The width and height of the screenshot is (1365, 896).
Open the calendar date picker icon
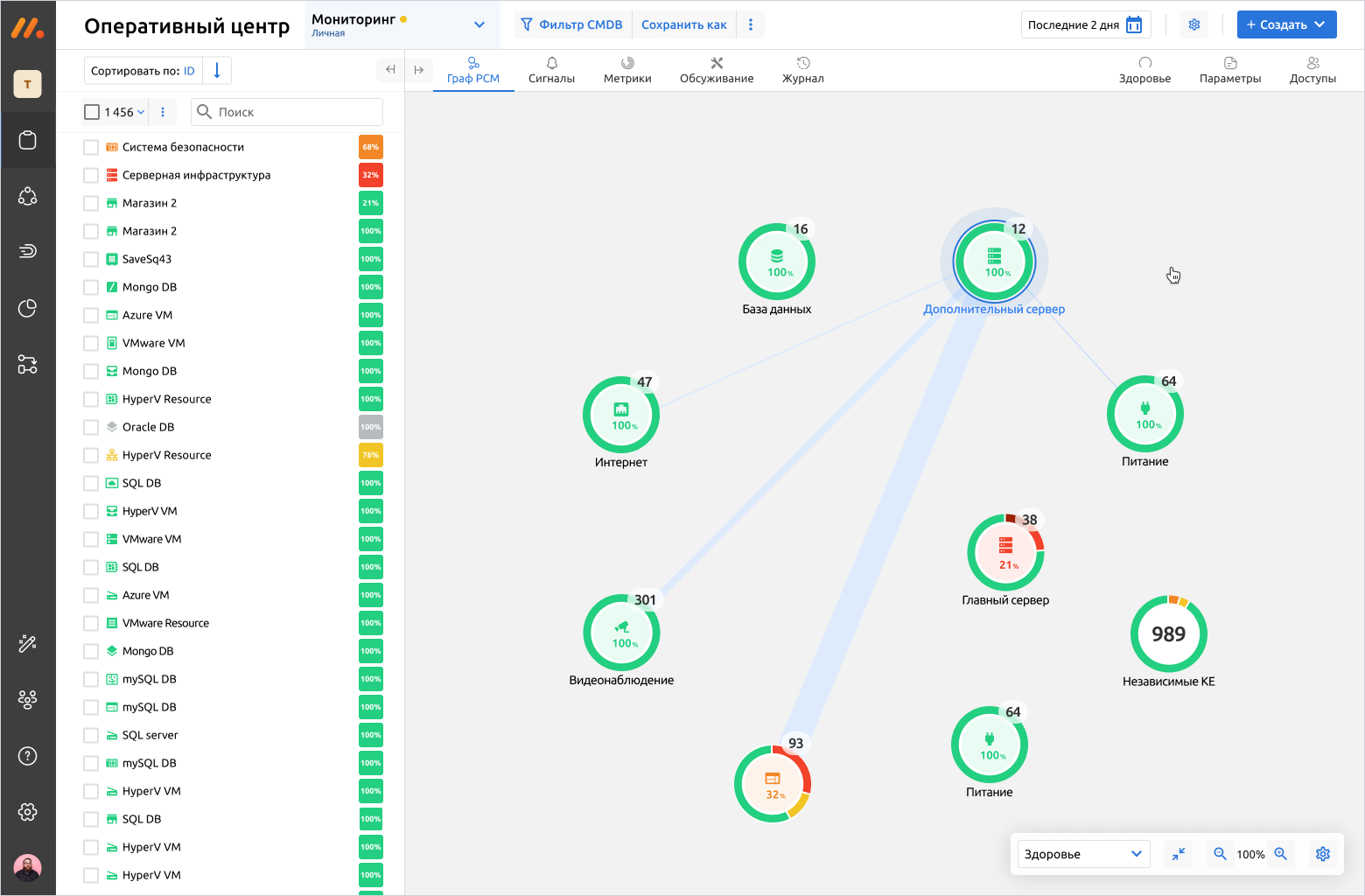1134,24
